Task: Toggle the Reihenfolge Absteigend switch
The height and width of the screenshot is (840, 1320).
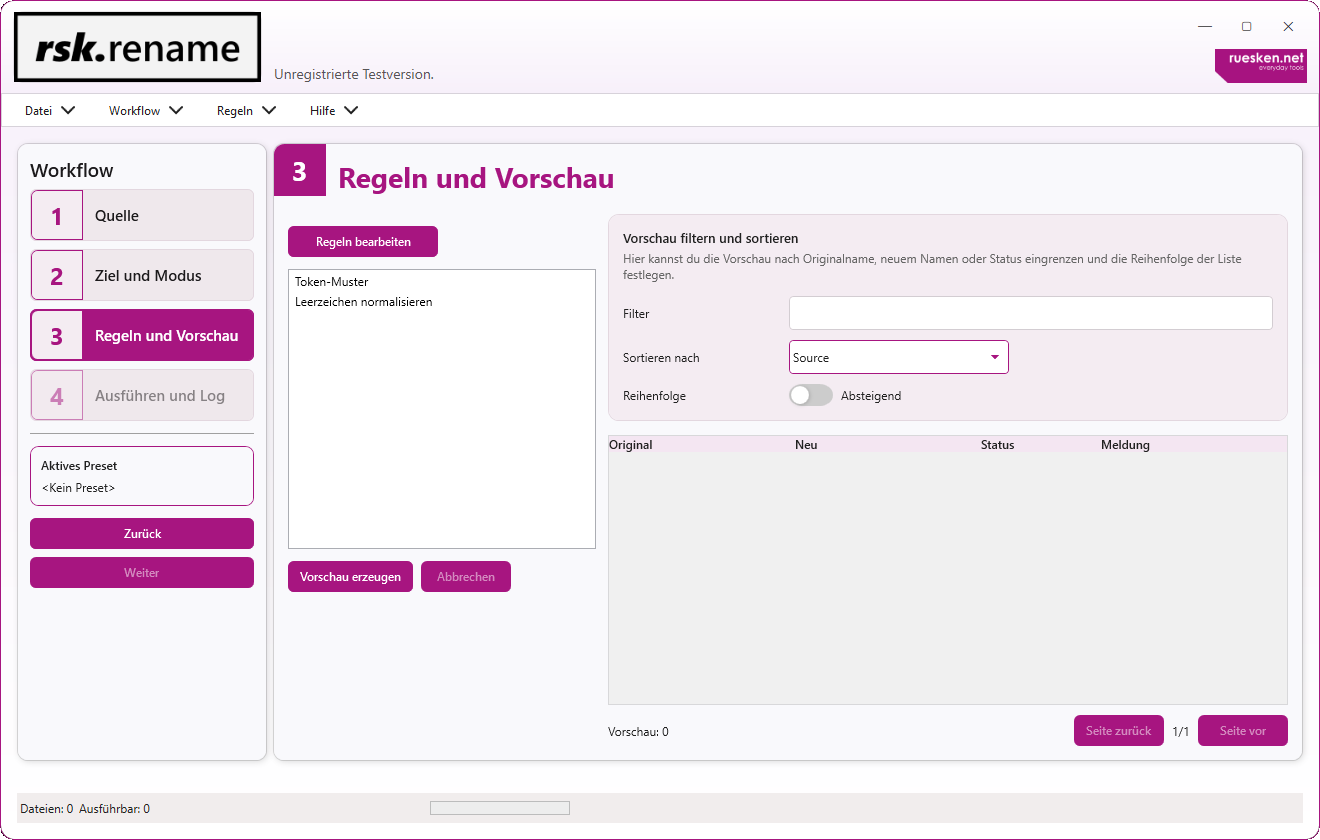Action: 811,396
